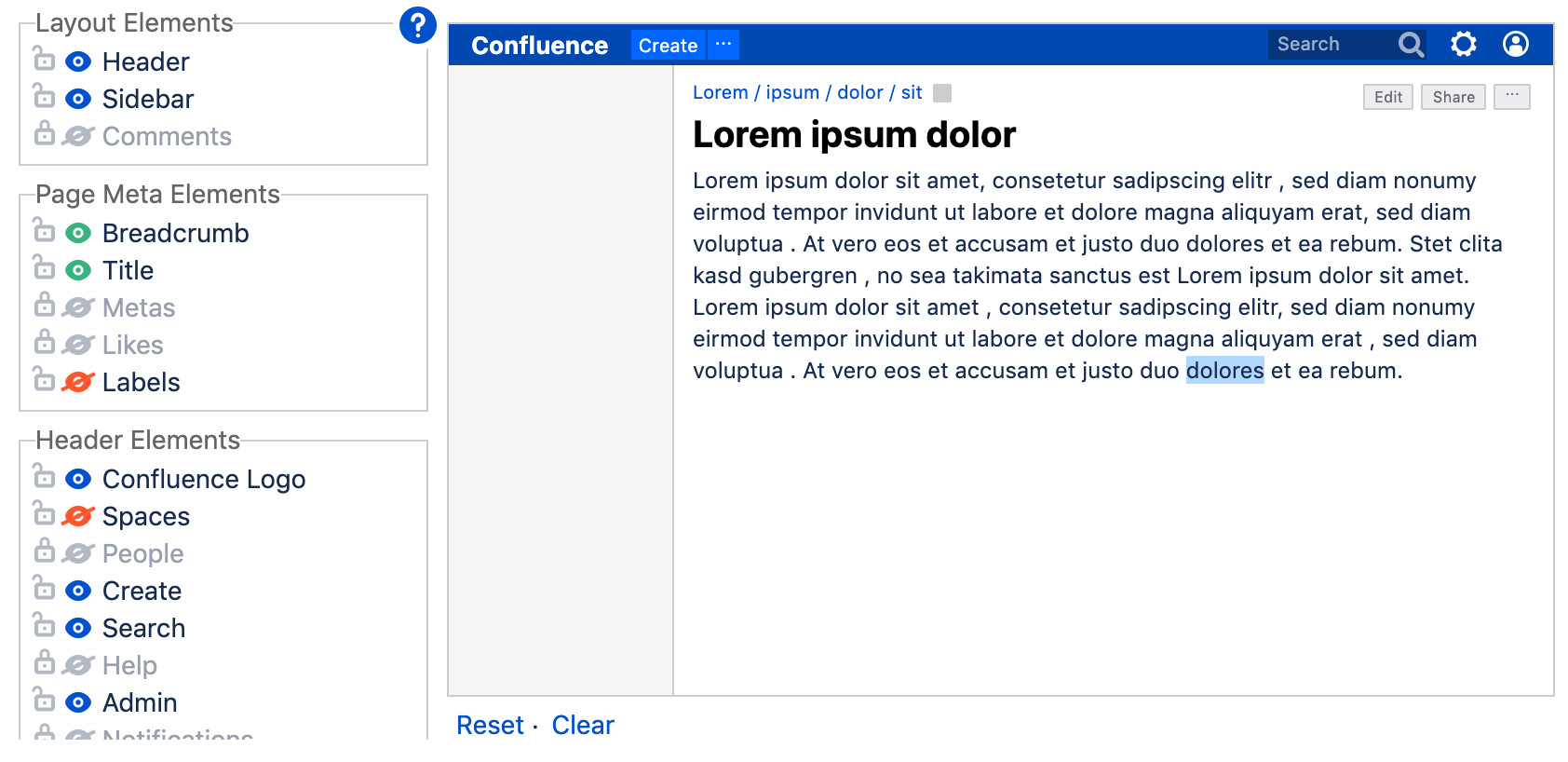Click the Clear link

[x=583, y=725]
